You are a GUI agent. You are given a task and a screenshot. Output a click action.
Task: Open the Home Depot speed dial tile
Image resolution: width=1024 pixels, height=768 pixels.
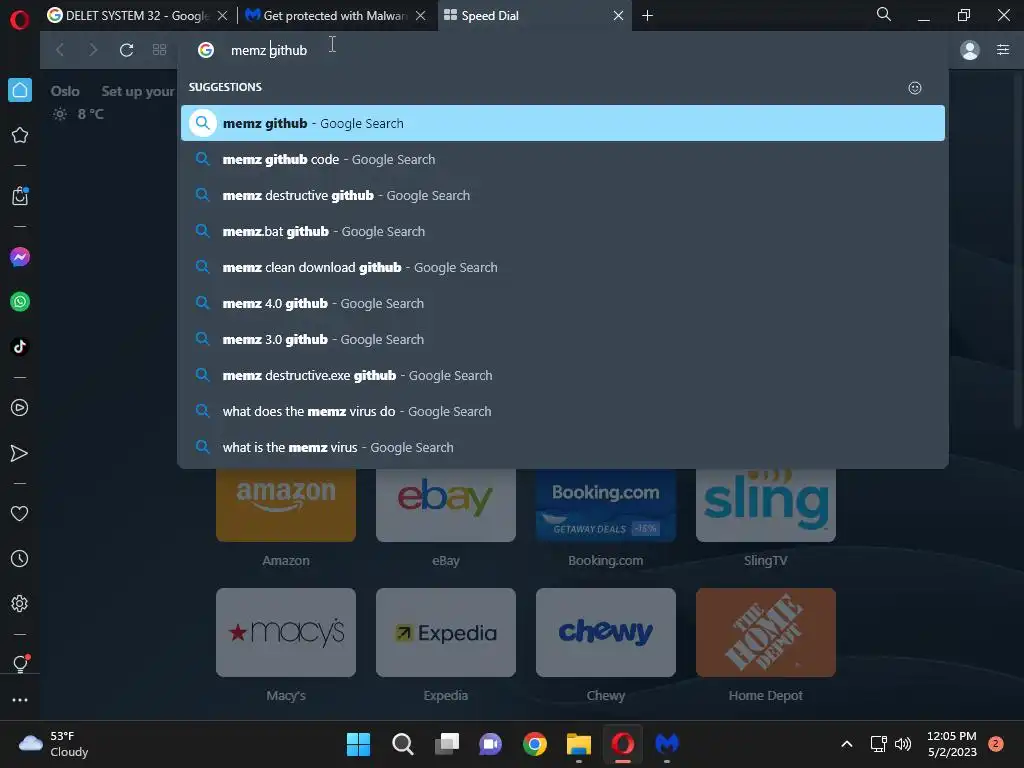[766, 632]
